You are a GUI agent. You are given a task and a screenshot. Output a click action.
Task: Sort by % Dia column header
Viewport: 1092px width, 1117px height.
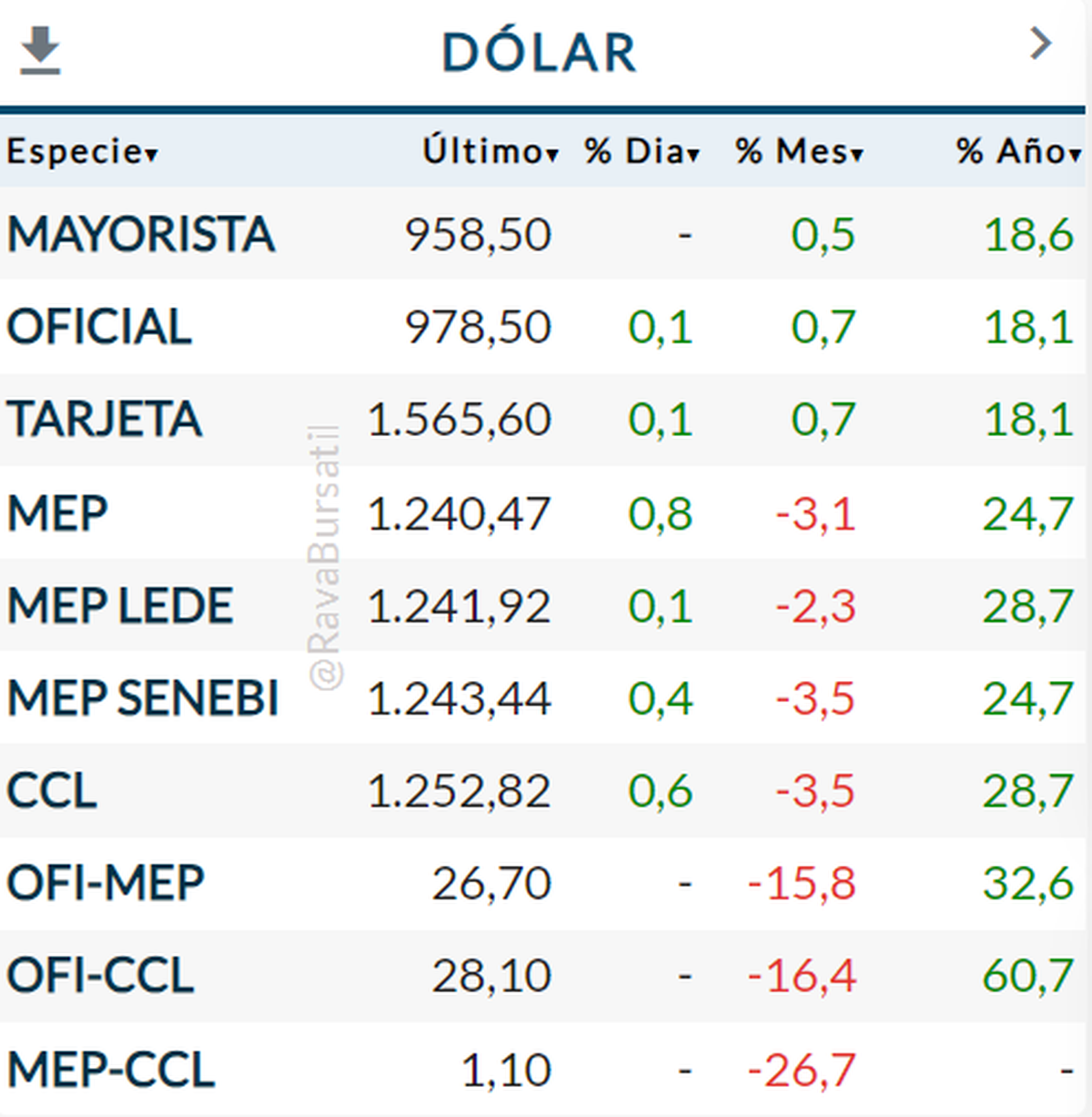point(642,151)
